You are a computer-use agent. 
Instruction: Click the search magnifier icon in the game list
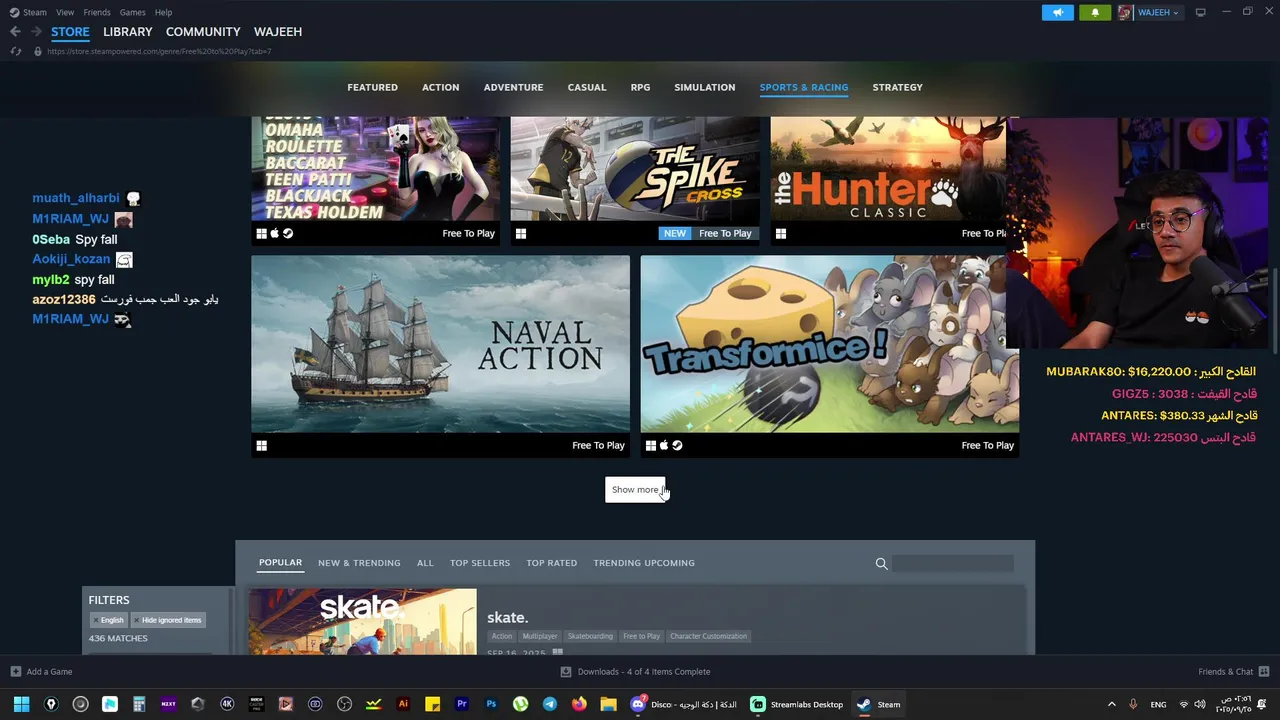pyautogui.click(x=881, y=564)
